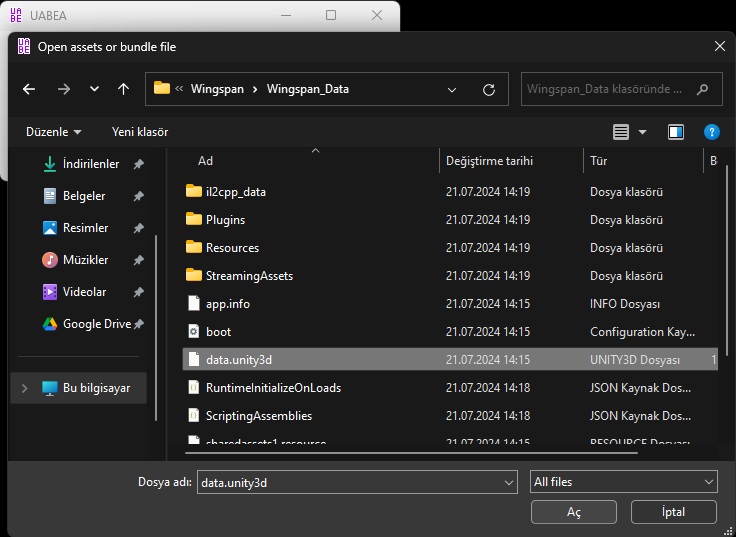Go back with the left arrow button

pyautogui.click(x=29, y=89)
